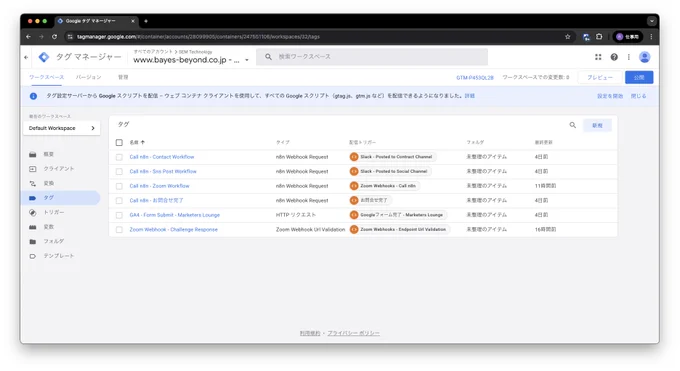Open the header more options menu
680x371 pixels.
point(628,57)
